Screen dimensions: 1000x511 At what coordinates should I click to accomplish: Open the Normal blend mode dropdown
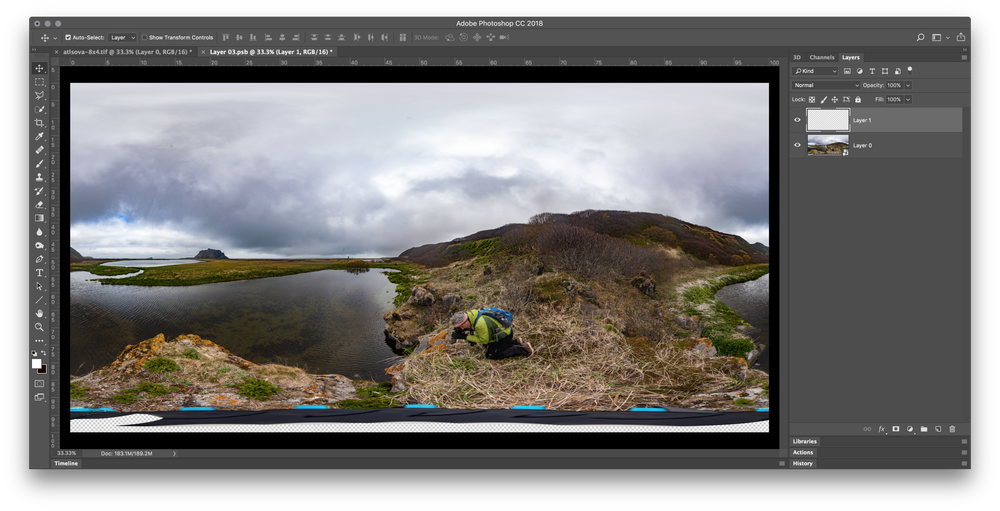click(x=826, y=85)
